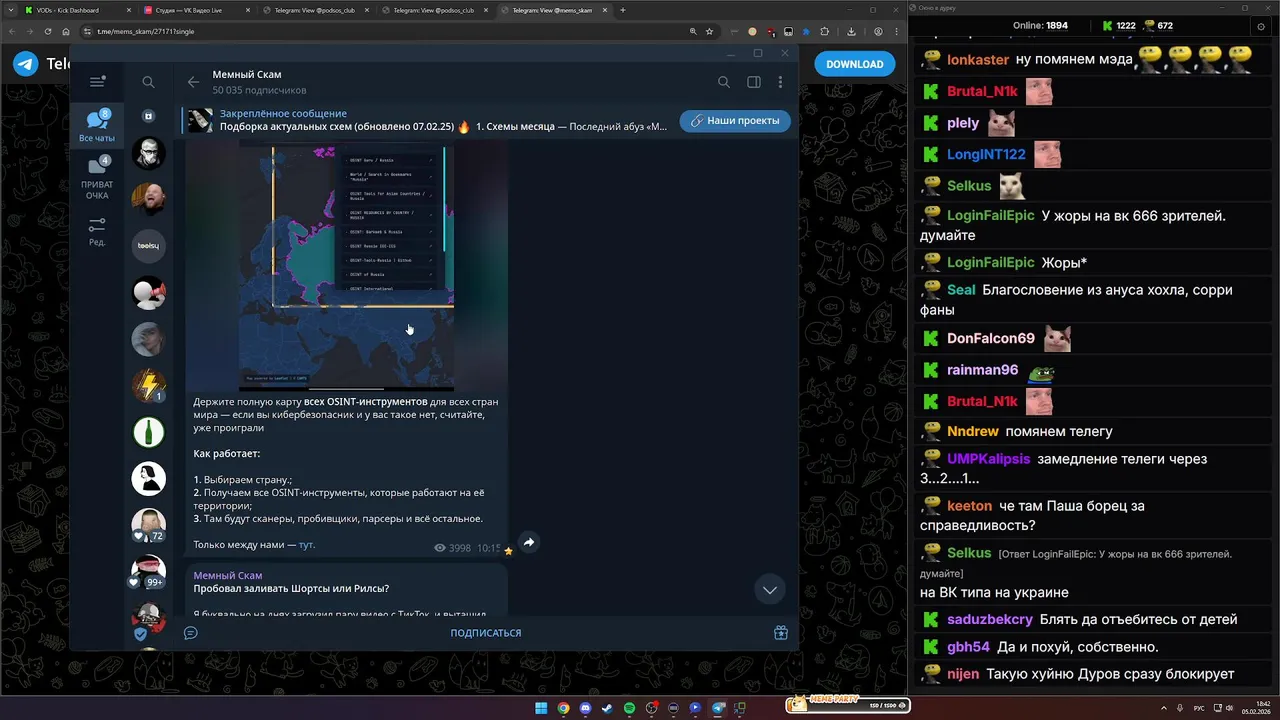
Task: Forward the OSINT post with share arrow
Action: (x=529, y=542)
